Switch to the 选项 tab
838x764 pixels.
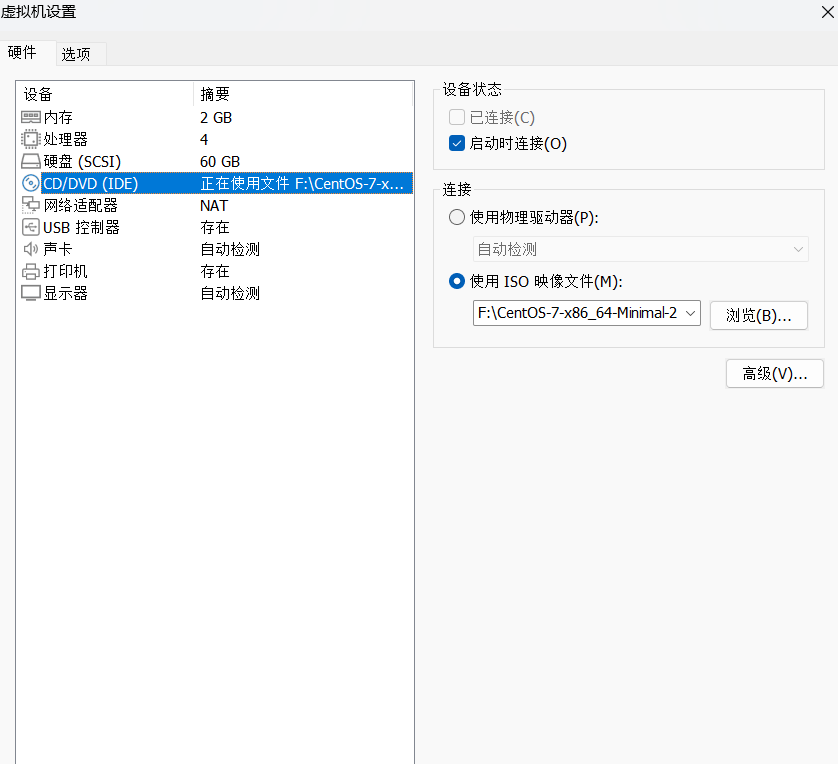coord(76,54)
